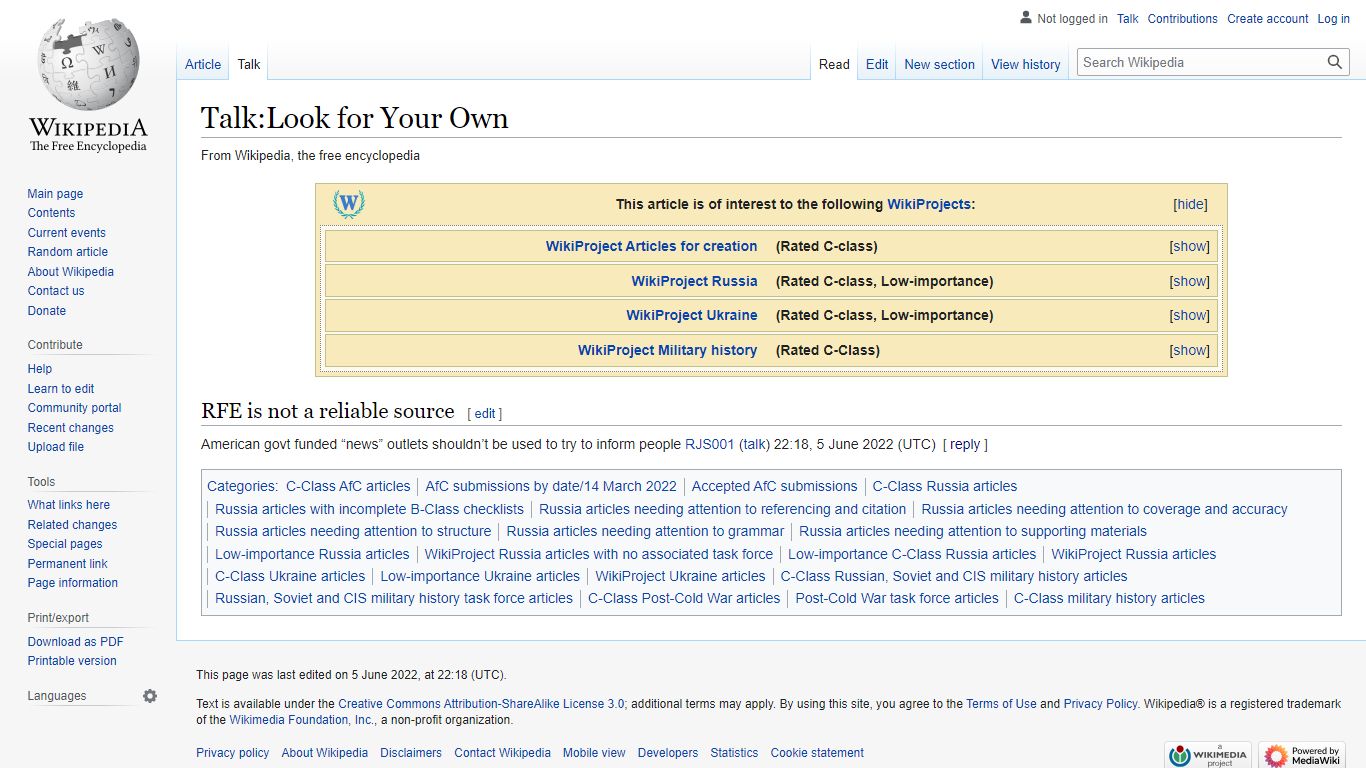Open the View history tab

tap(1025, 64)
